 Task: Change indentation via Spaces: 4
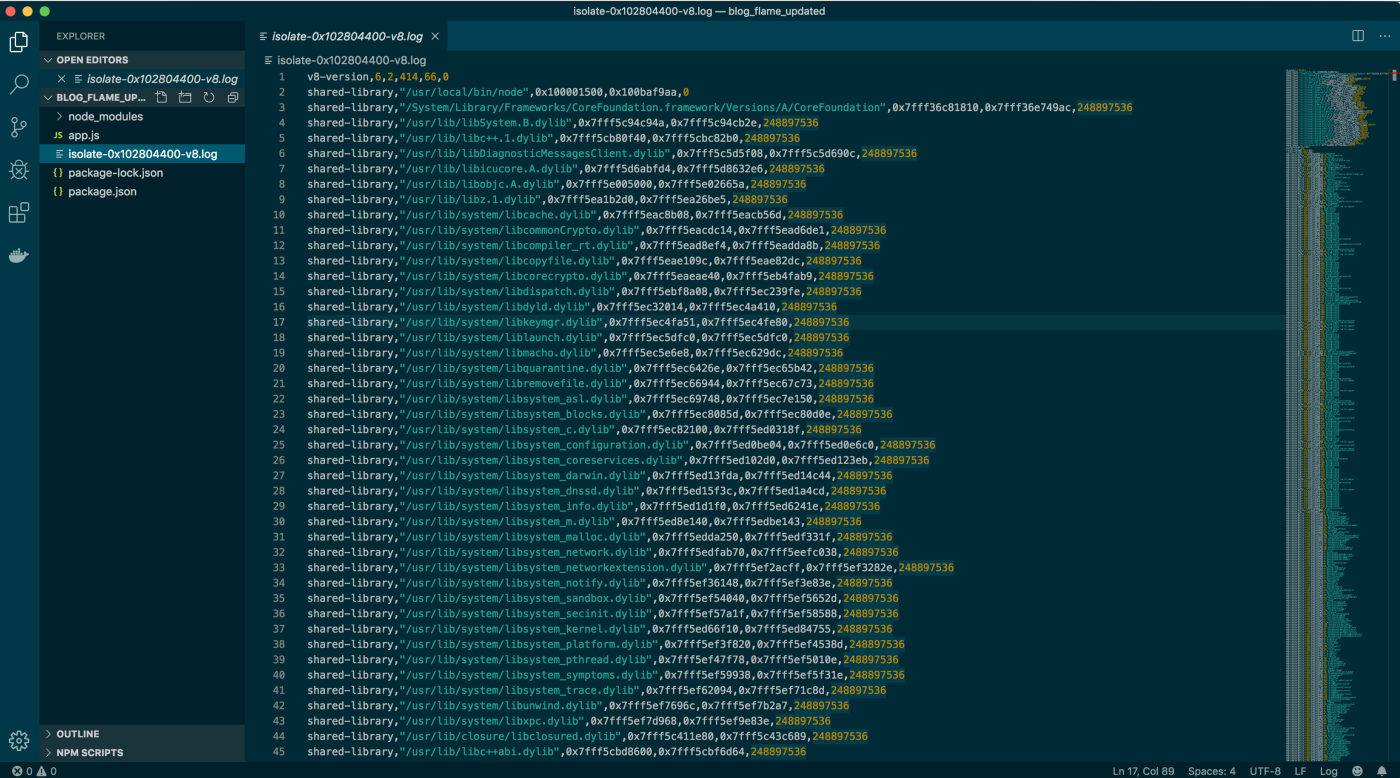1212,771
